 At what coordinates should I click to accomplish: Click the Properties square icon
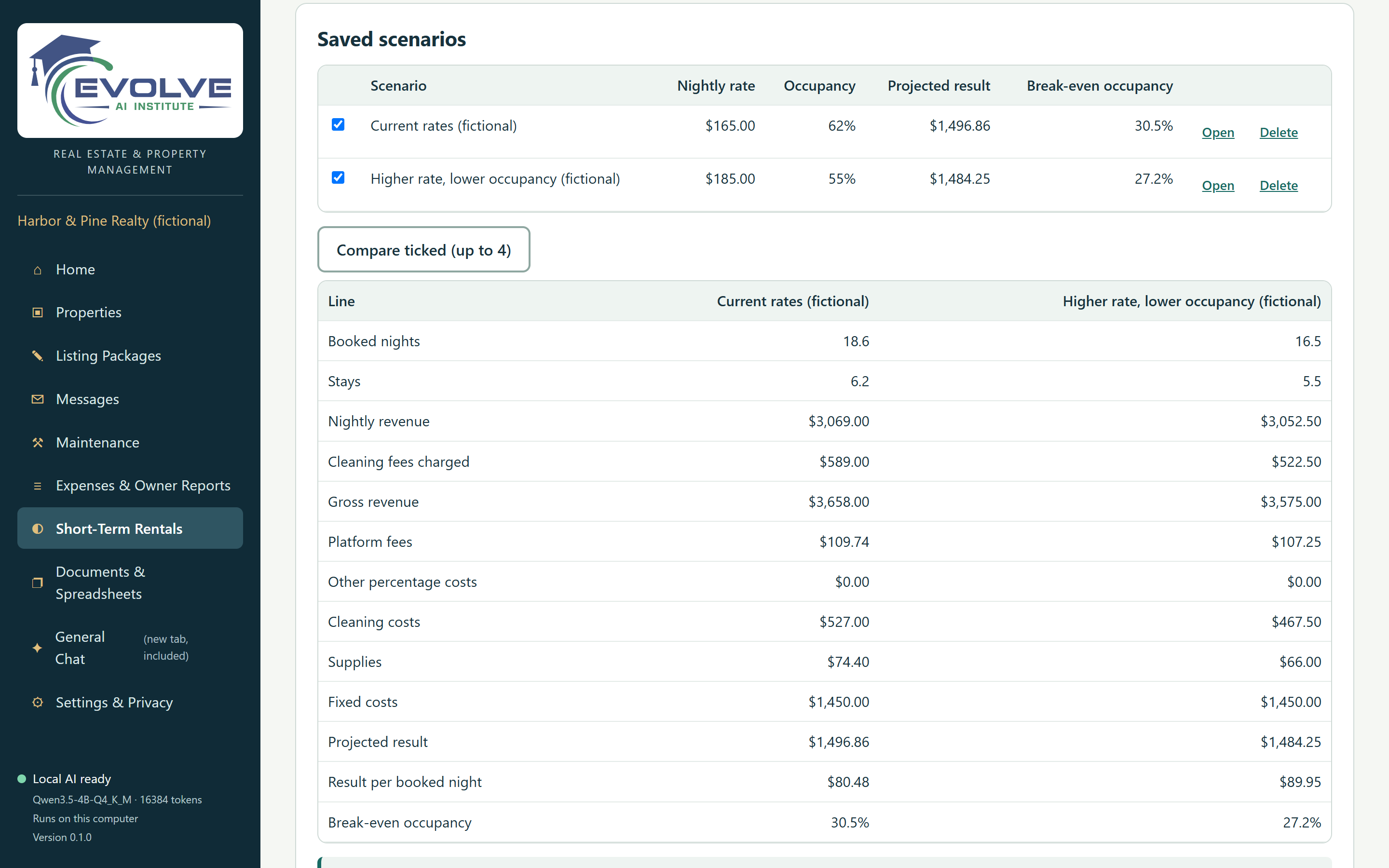[x=37, y=313]
